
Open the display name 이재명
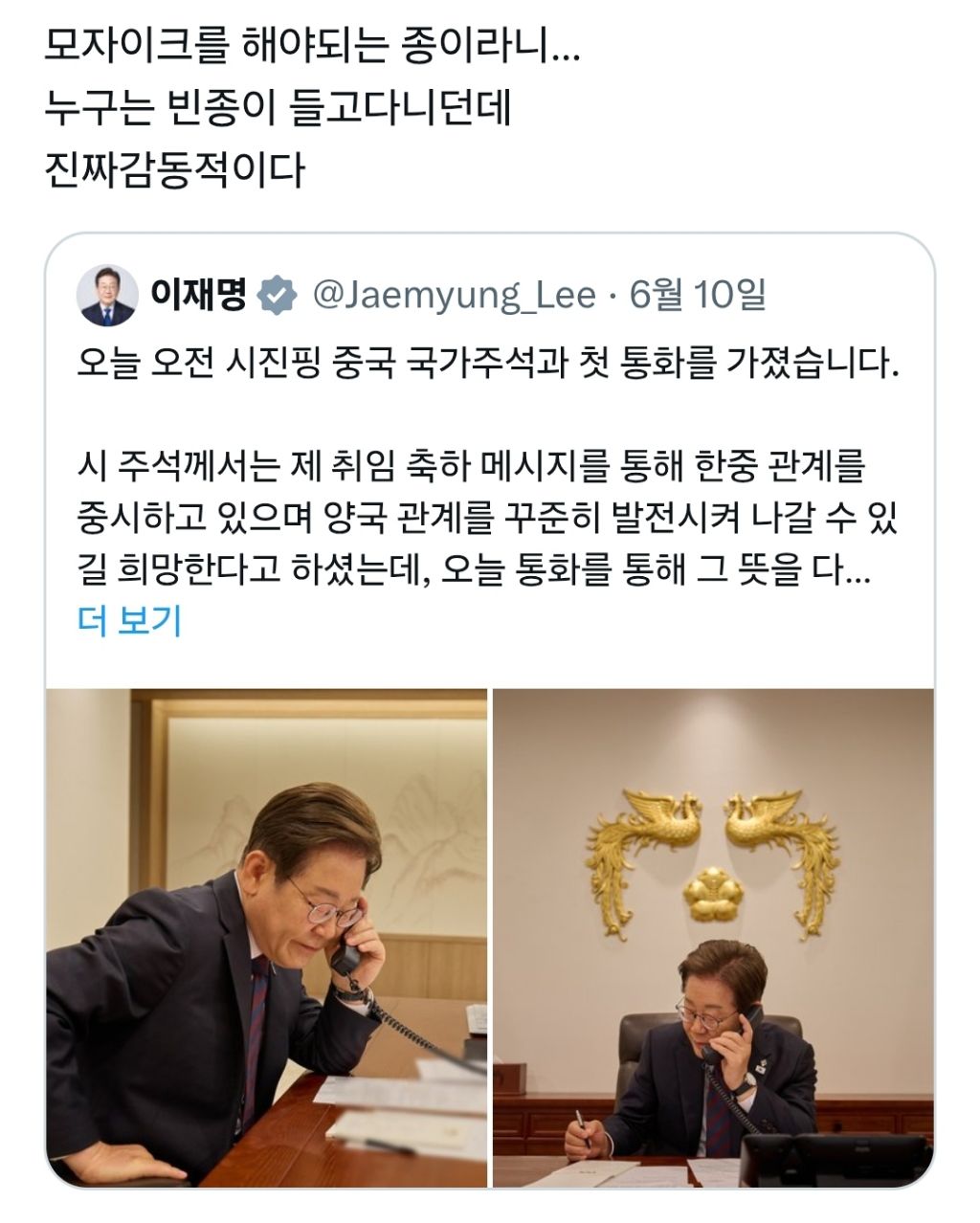tap(198, 295)
